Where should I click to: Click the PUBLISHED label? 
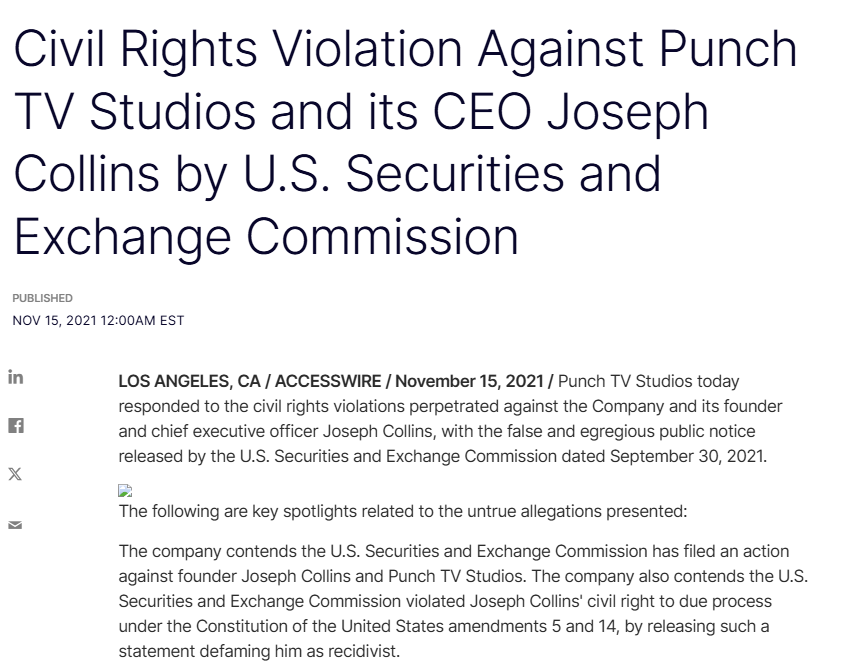tap(42, 298)
